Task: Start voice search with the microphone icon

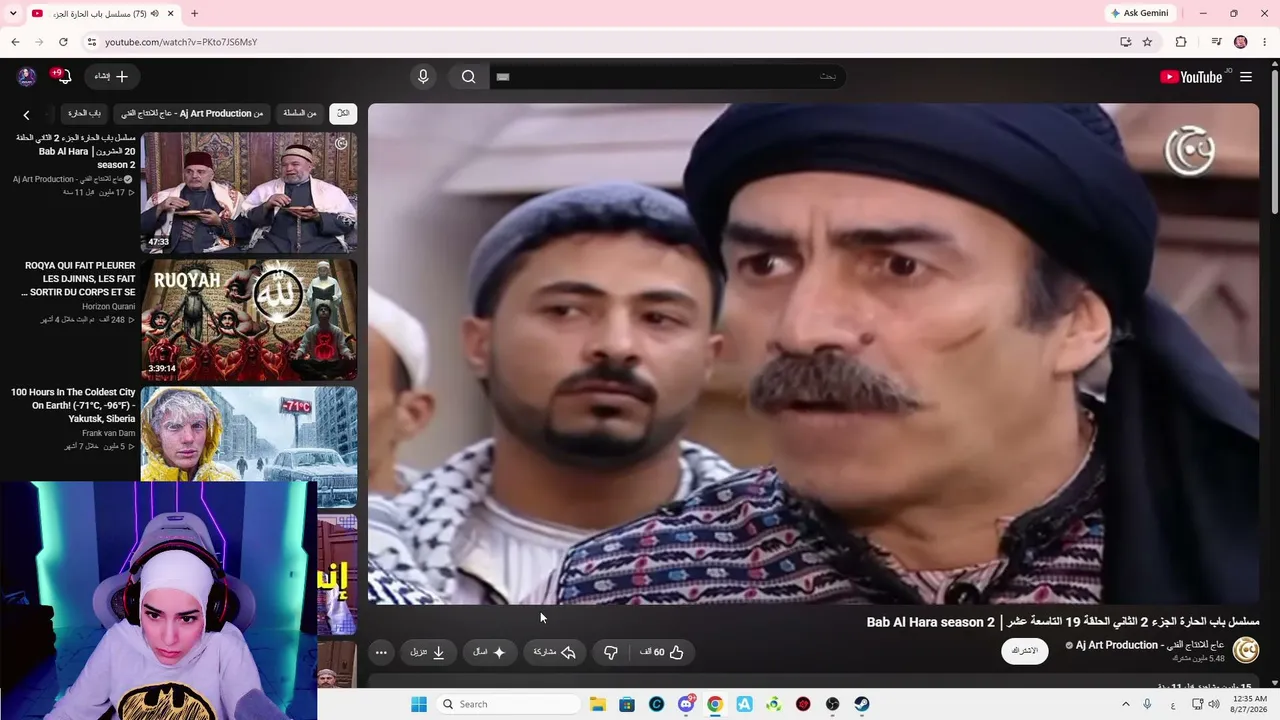Action: click(x=423, y=77)
